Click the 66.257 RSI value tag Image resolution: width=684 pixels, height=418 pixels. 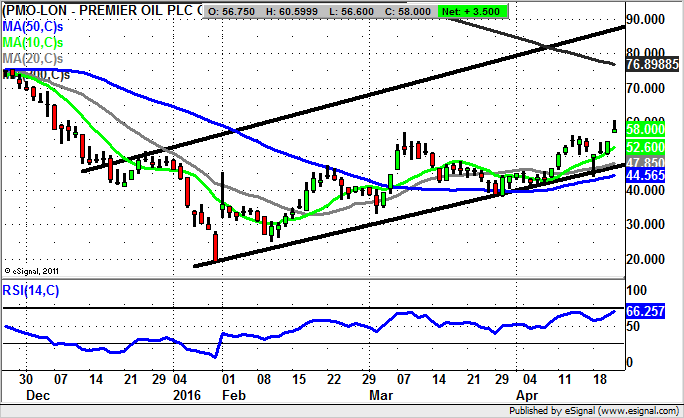pyautogui.click(x=645, y=311)
